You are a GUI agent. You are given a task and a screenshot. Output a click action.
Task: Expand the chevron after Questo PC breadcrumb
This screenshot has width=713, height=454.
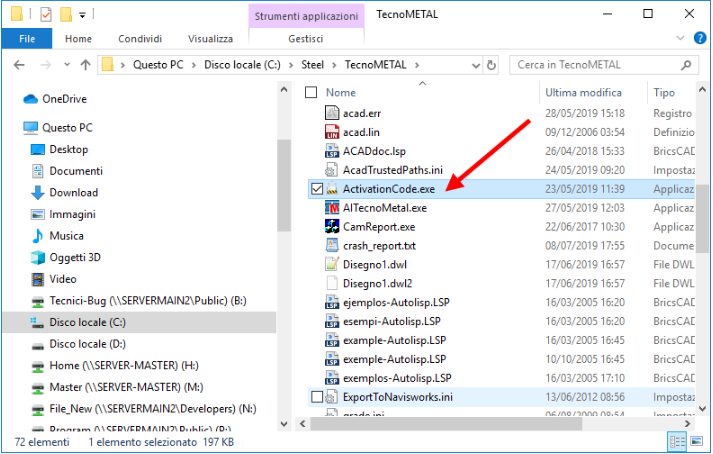[x=194, y=66]
